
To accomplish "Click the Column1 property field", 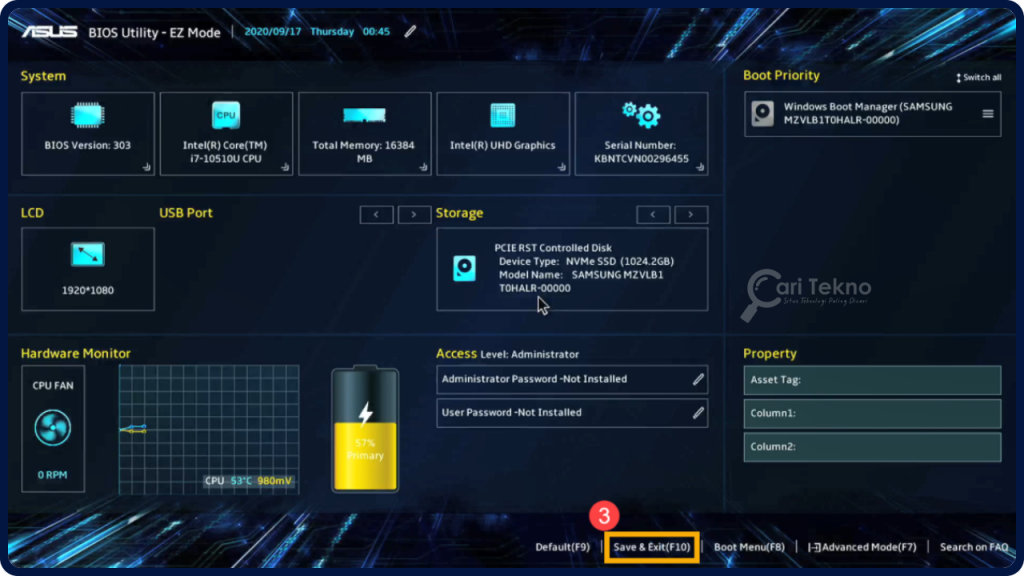I will click(x=872, y=413).
